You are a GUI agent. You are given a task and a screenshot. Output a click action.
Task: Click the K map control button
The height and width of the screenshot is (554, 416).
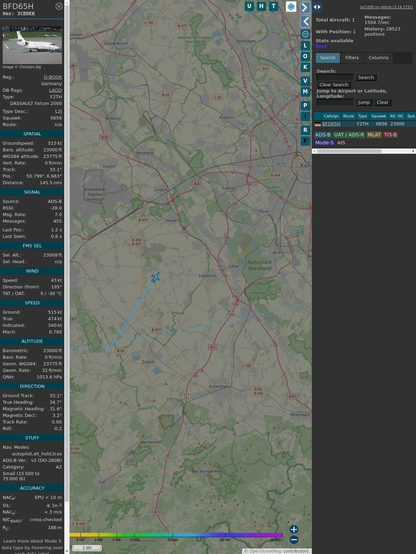(x=305, y=67)
